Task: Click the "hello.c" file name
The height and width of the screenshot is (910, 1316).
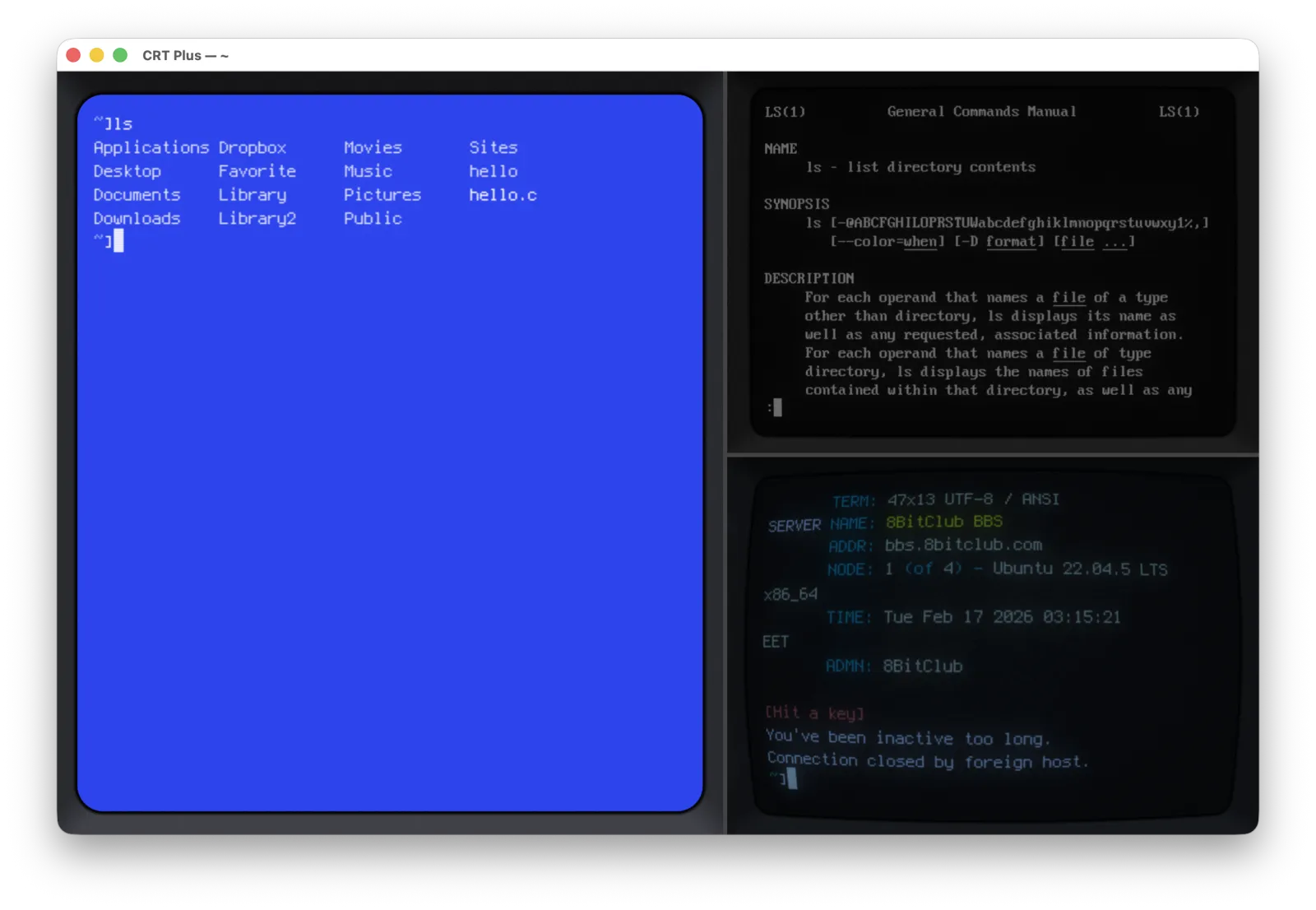Action: (503, 195)
